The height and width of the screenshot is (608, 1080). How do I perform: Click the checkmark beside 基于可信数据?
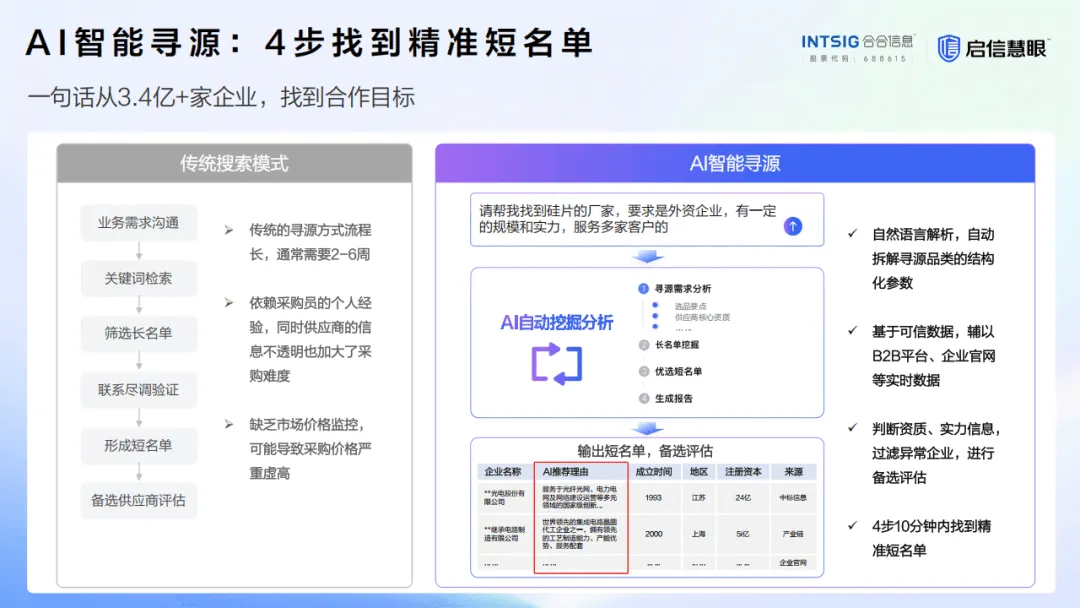click(x=853, y=331)
